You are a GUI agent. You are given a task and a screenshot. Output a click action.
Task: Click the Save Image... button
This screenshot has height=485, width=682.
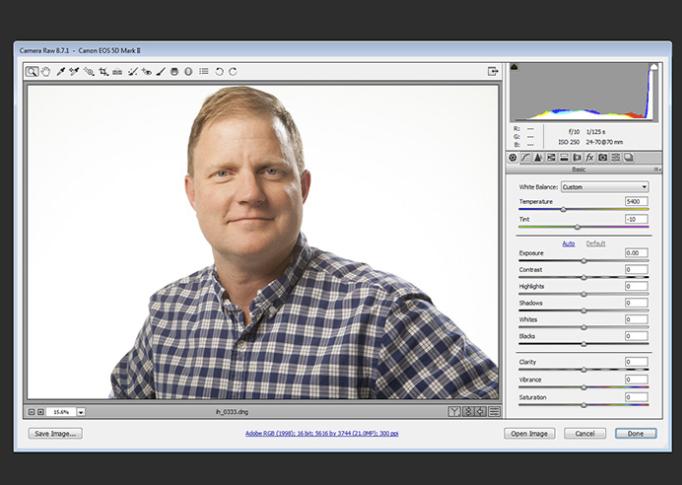point(55,434)
